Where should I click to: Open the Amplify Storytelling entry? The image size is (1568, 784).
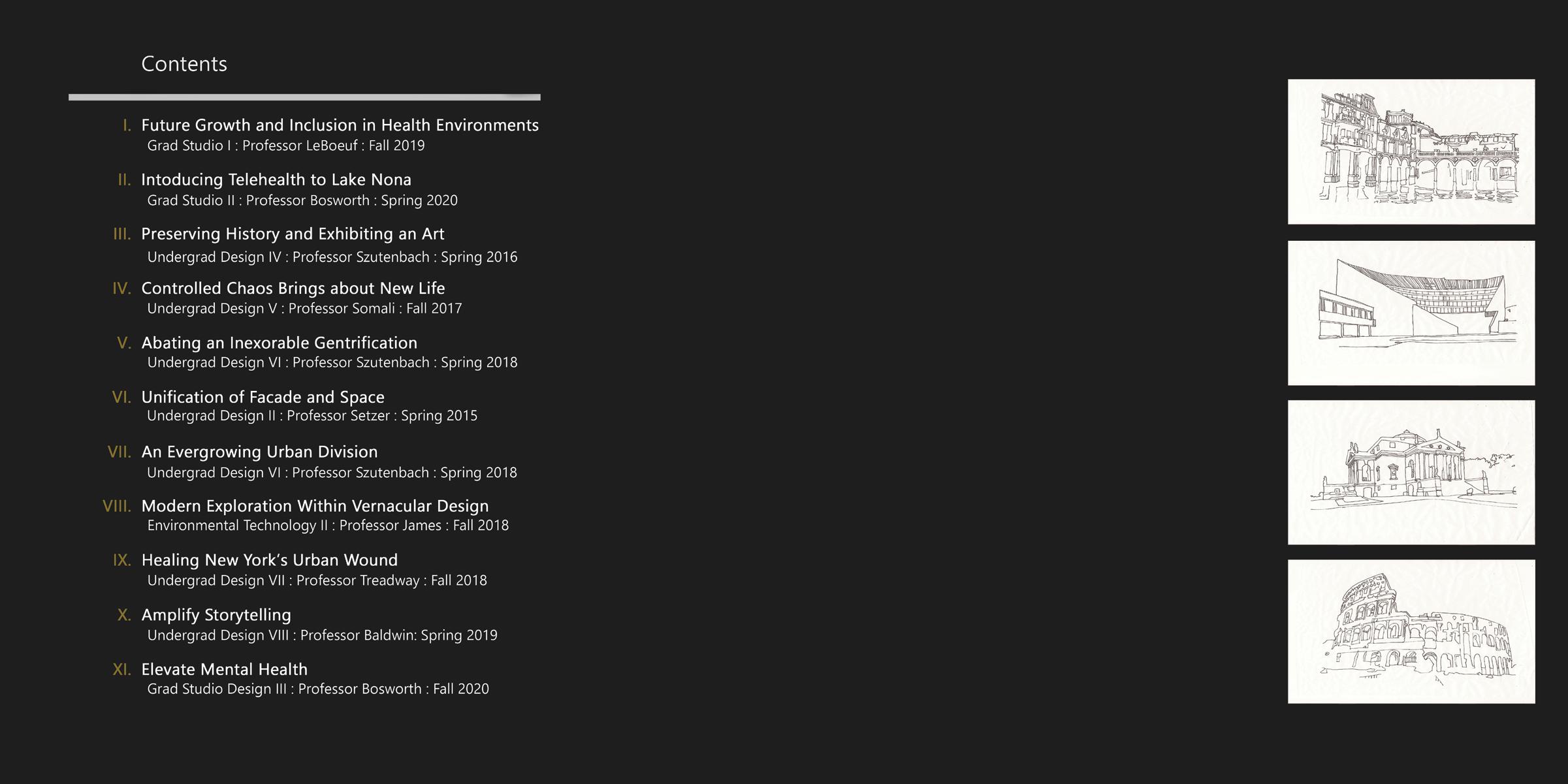coord(216,615)
